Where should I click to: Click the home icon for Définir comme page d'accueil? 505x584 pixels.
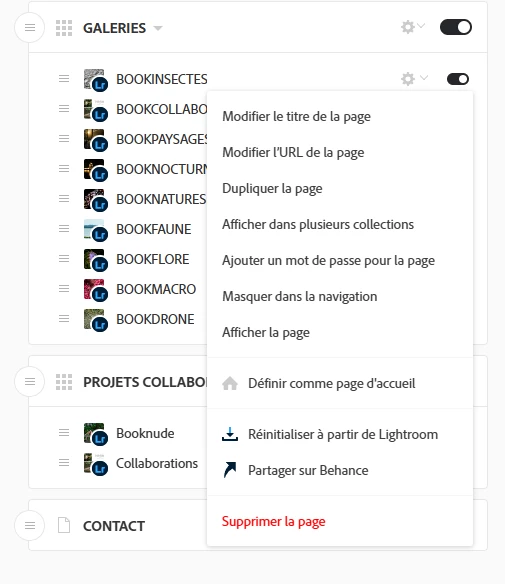coord(230,383)
